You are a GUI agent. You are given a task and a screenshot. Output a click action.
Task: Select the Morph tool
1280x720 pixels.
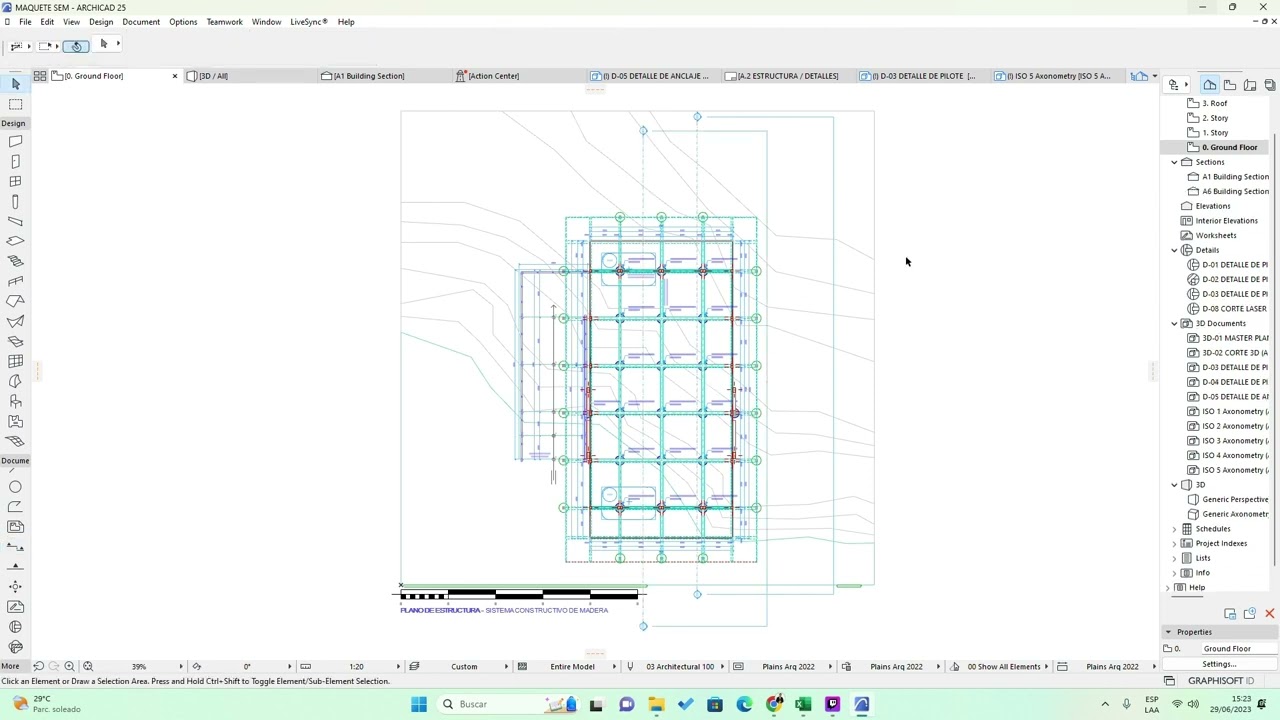tap(15, 382)
